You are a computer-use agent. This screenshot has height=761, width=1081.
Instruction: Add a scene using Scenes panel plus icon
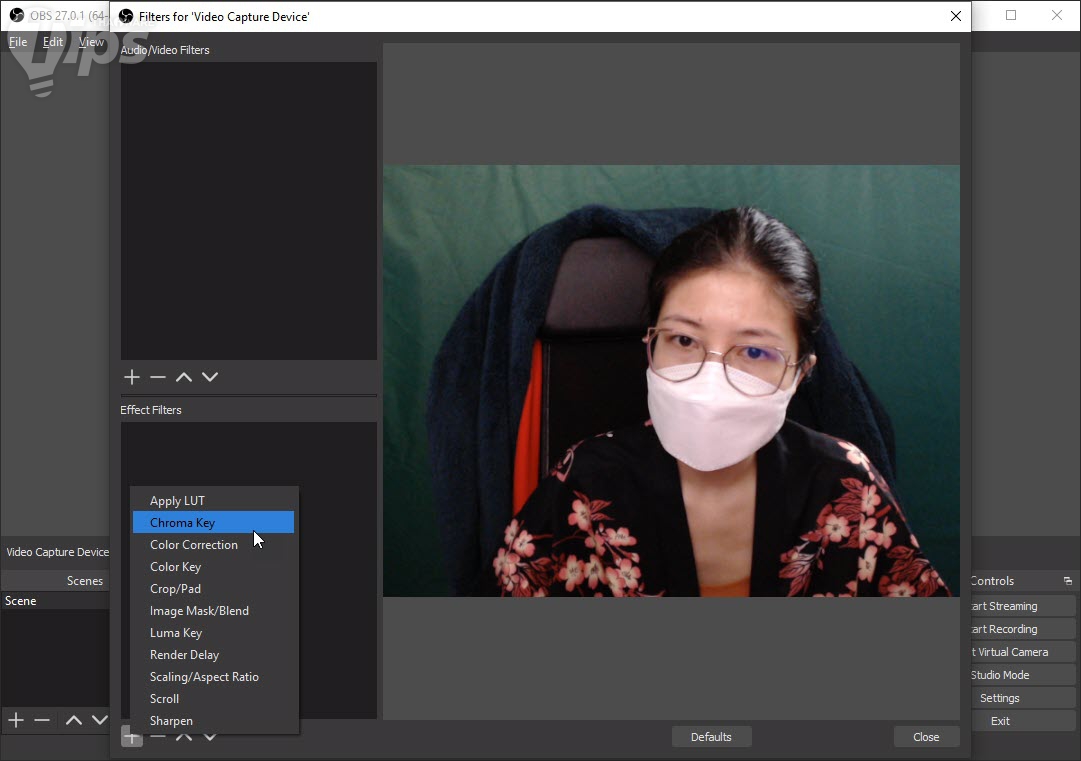[x=16, y=720]
